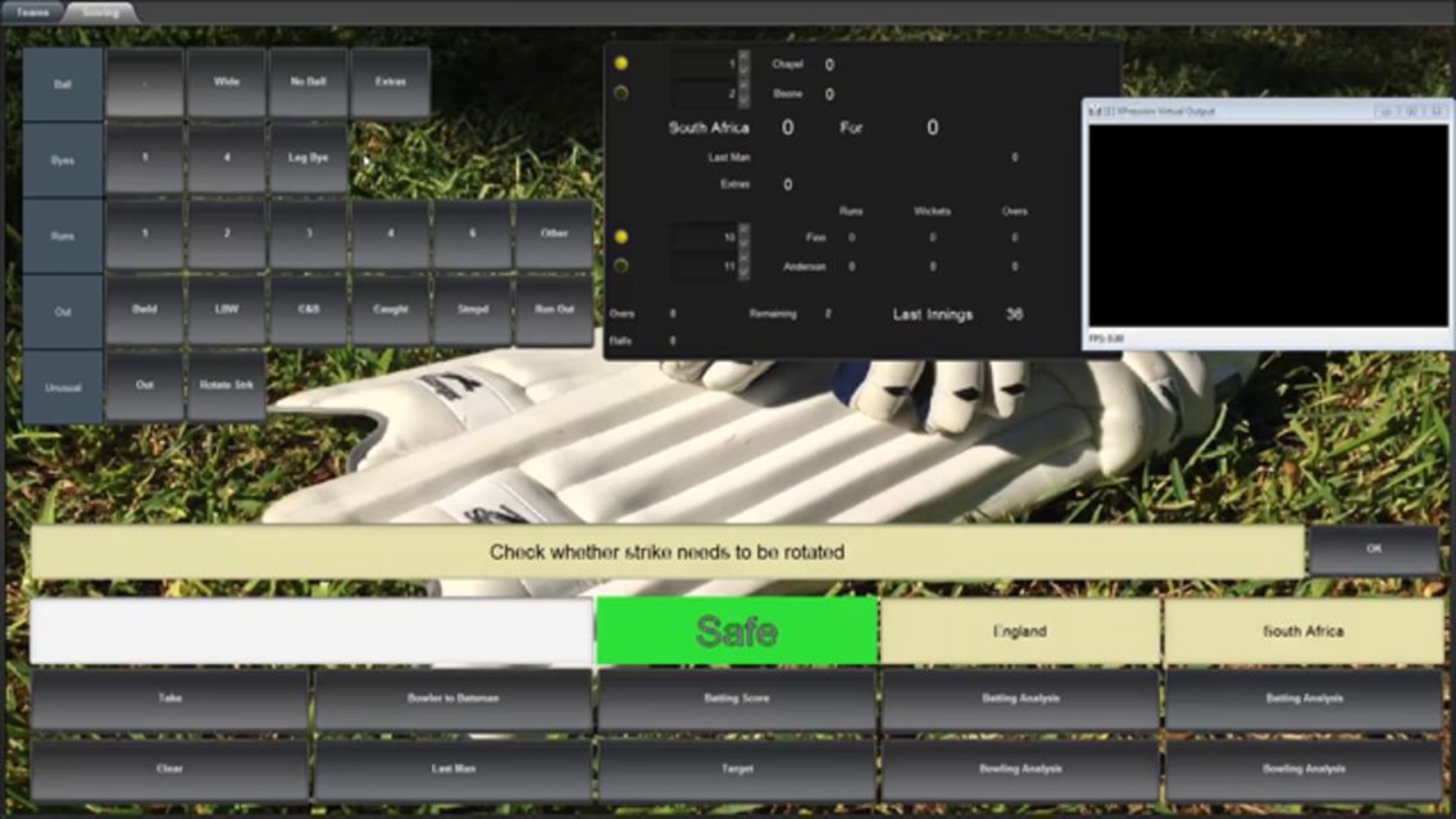Select the radio button beside Boone
Screen dimensions: 1456x819
621,93
